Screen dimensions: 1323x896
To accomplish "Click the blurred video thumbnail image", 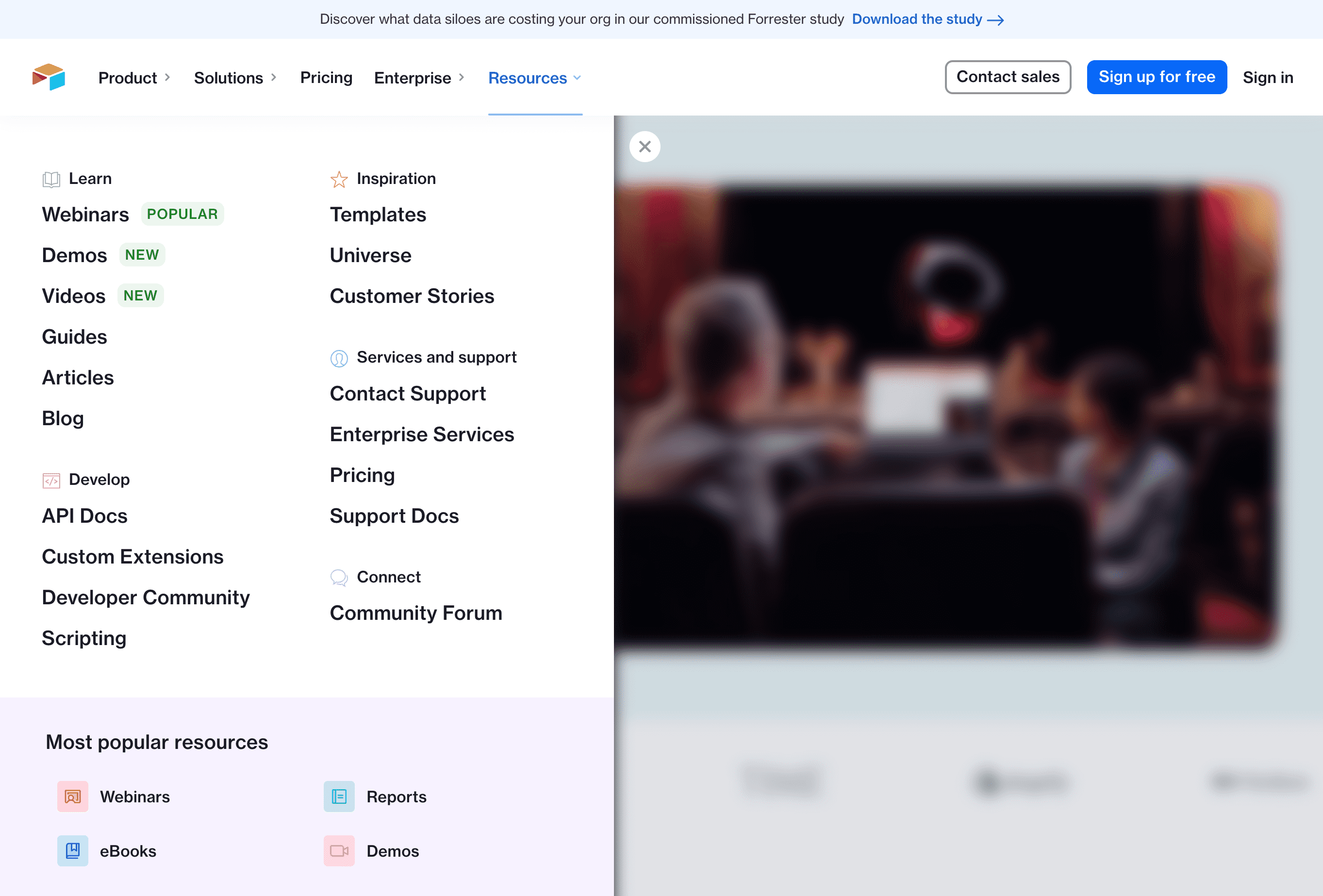I will 945,415.
